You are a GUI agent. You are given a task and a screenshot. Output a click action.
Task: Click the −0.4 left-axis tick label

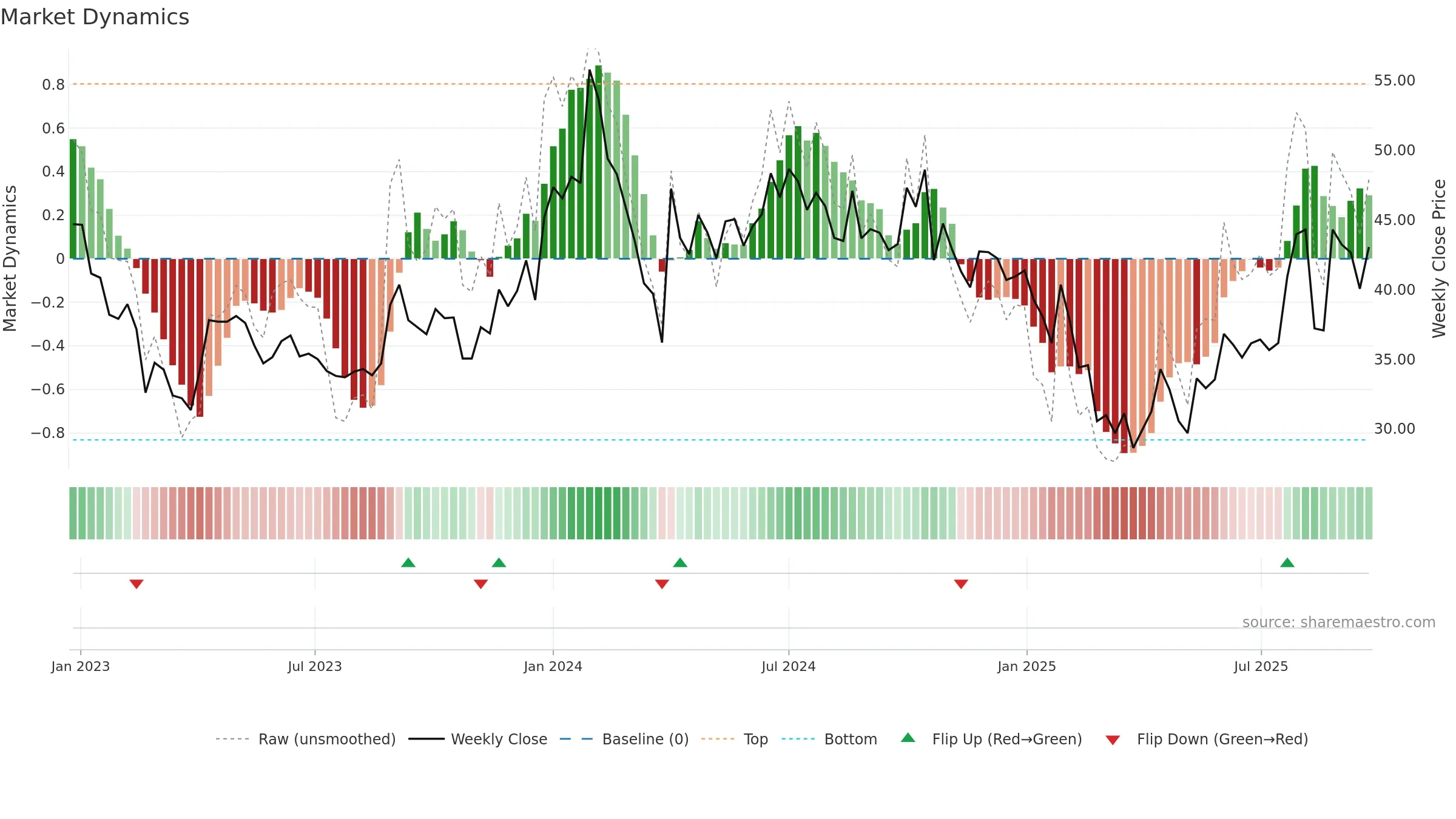click(x=48, y=345)
